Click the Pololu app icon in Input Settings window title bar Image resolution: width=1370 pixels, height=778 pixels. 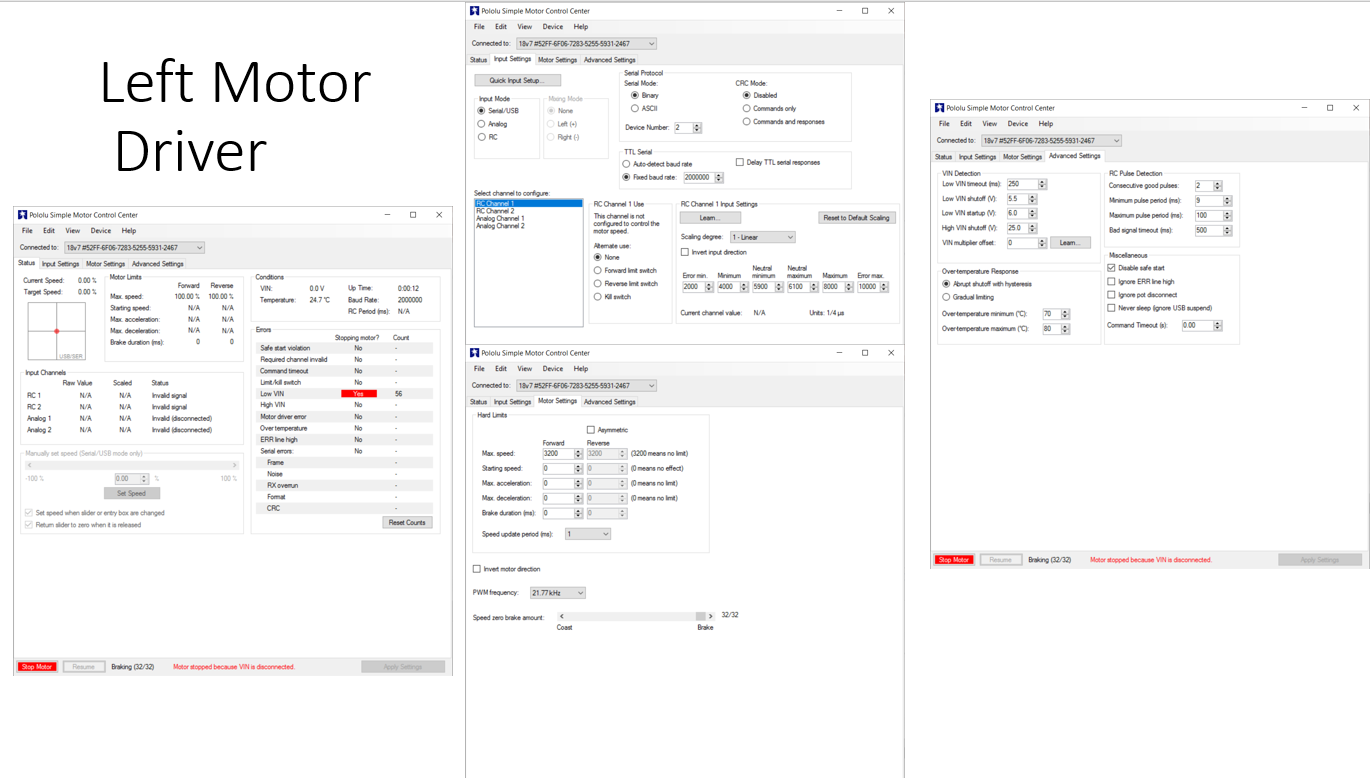473,11
